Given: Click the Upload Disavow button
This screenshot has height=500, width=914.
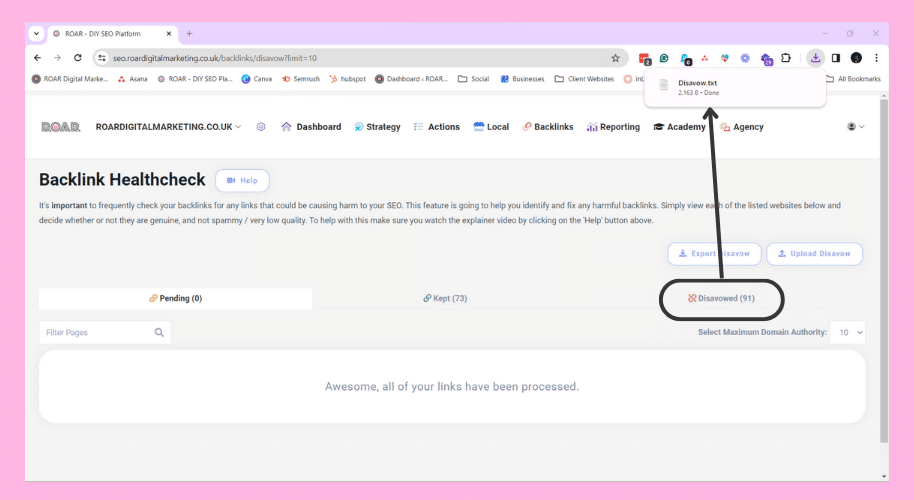Looking at the screenshot, I should pos(814,254).
